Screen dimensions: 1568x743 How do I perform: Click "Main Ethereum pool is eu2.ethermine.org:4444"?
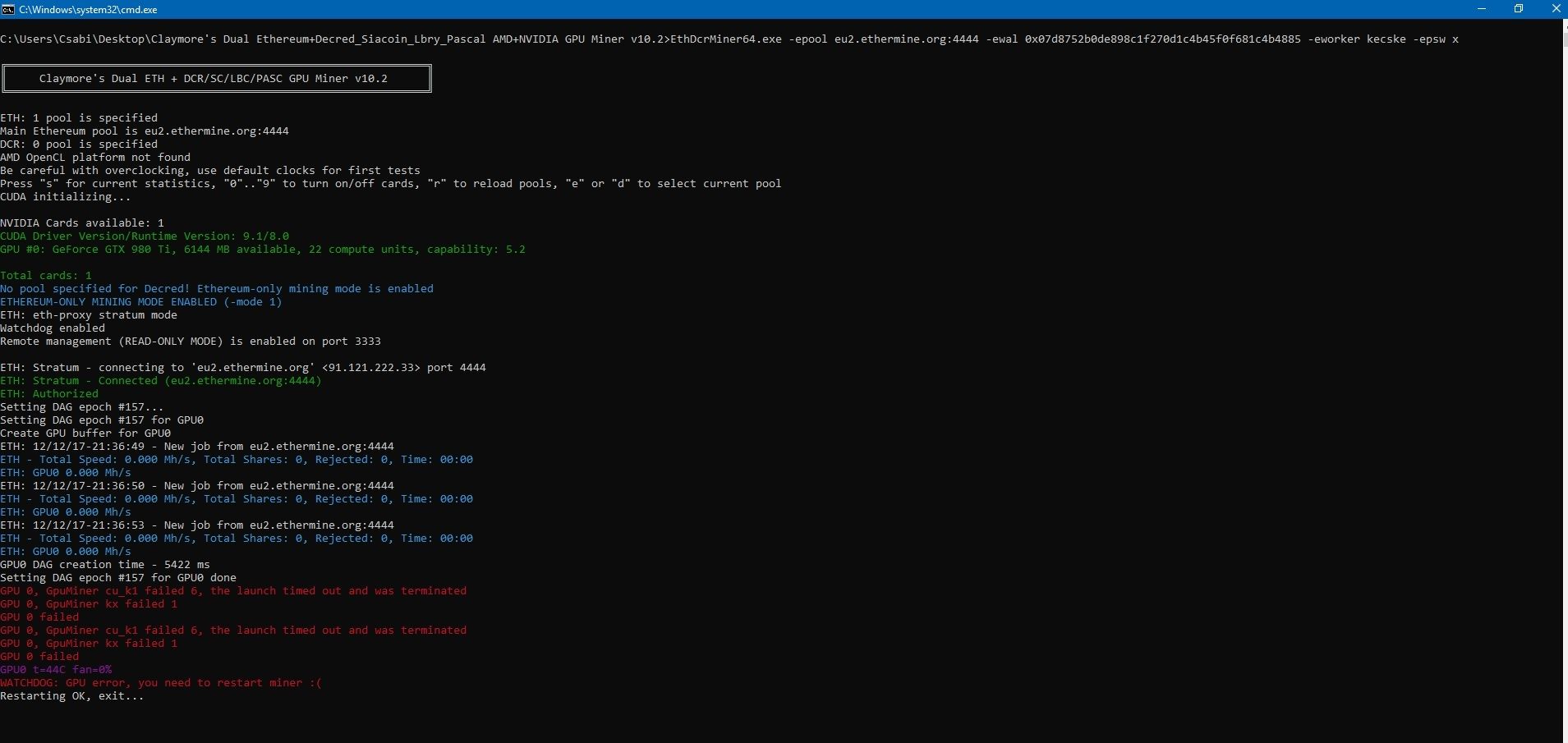click(145, 131)
